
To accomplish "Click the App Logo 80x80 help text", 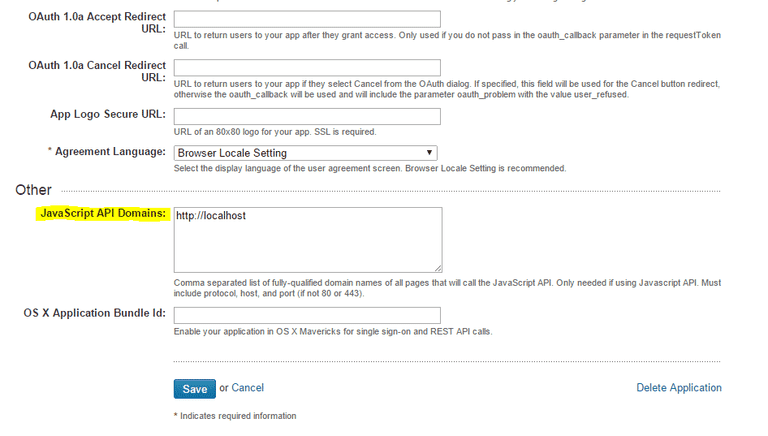I will [275, 133].
